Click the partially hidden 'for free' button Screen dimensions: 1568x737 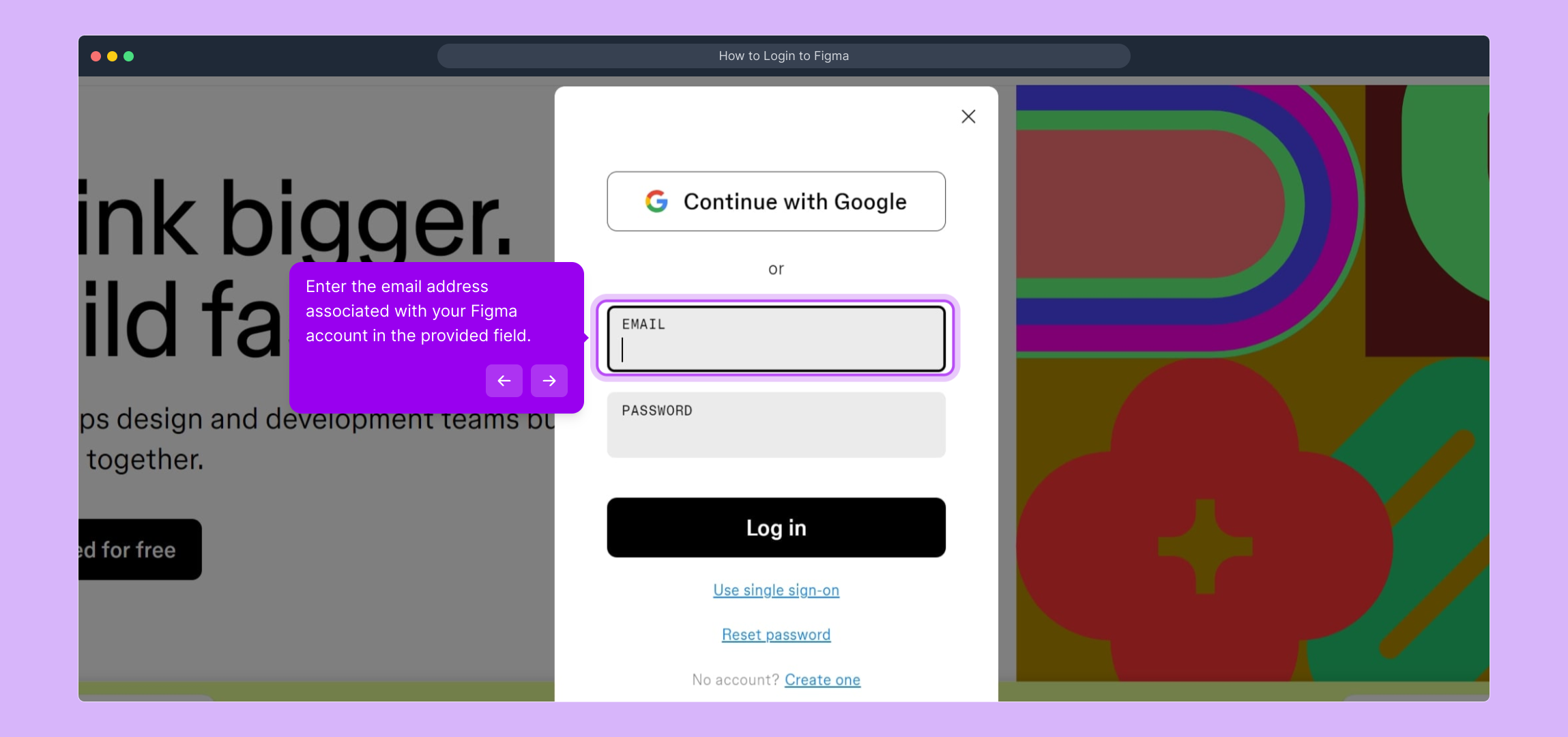[x=139, y=549]
